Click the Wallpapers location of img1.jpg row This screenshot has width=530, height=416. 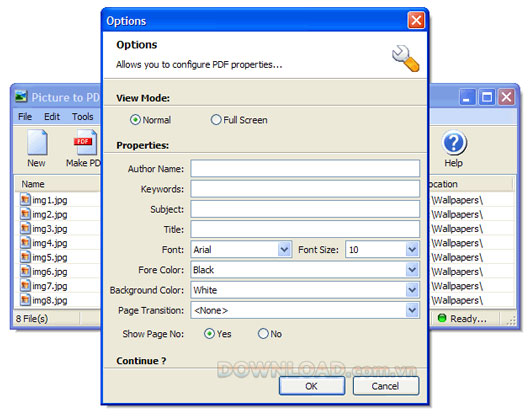click(457, 200)
